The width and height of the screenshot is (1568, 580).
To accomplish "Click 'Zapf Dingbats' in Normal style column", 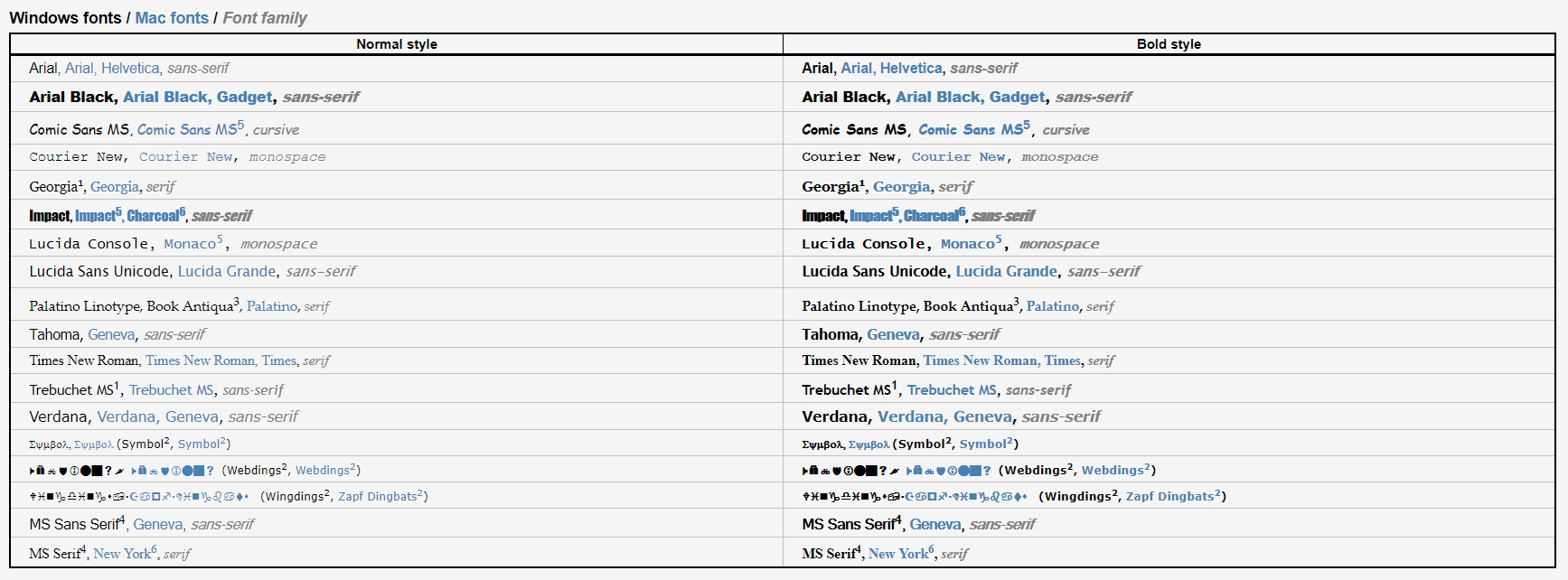I will point(378,497).
